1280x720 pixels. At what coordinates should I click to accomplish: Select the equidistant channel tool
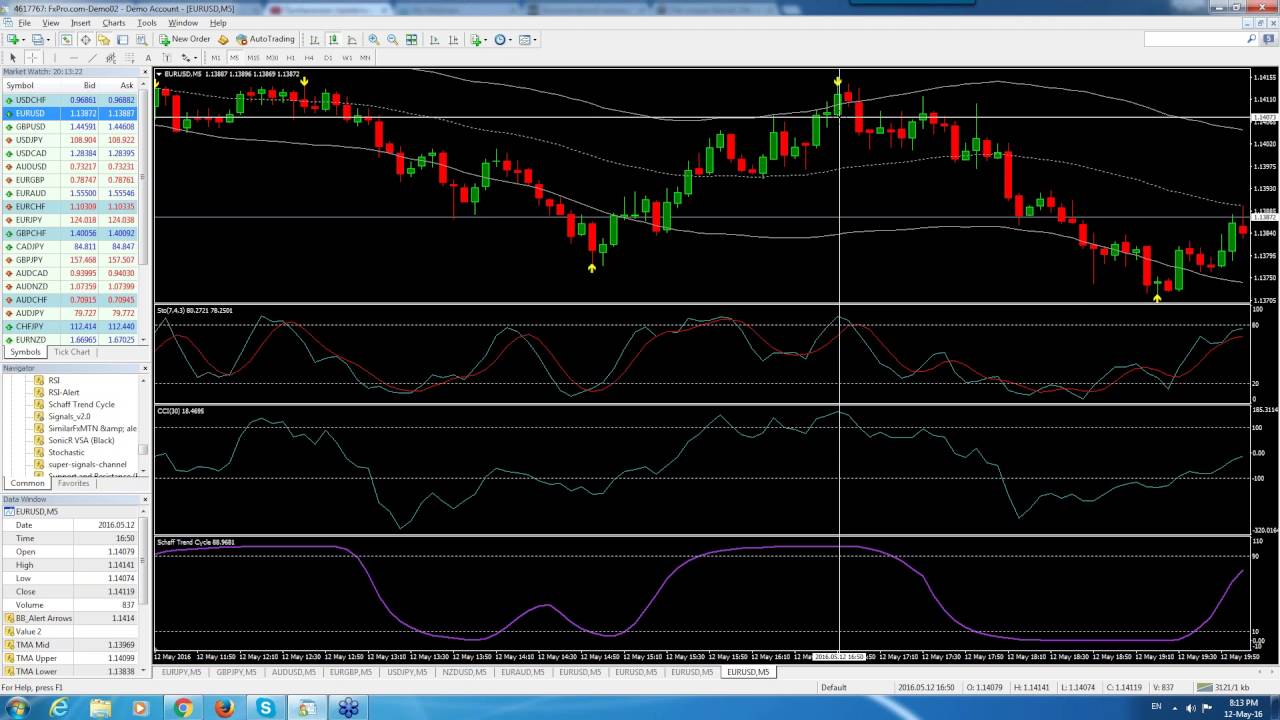111,57
